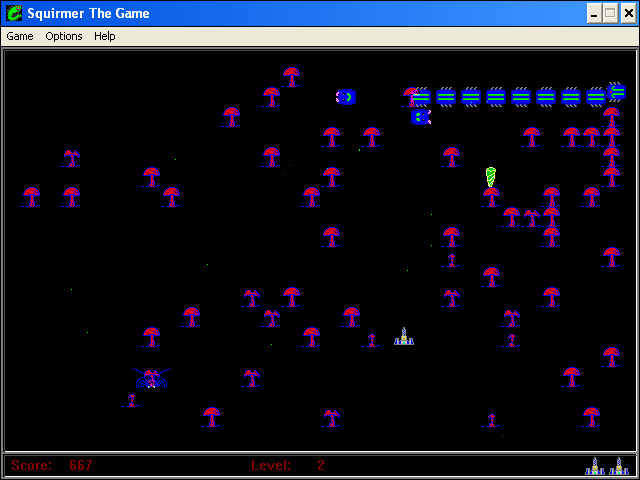
Task: Click the rightmost remaining-life ship icon
Action: point(619,466)
